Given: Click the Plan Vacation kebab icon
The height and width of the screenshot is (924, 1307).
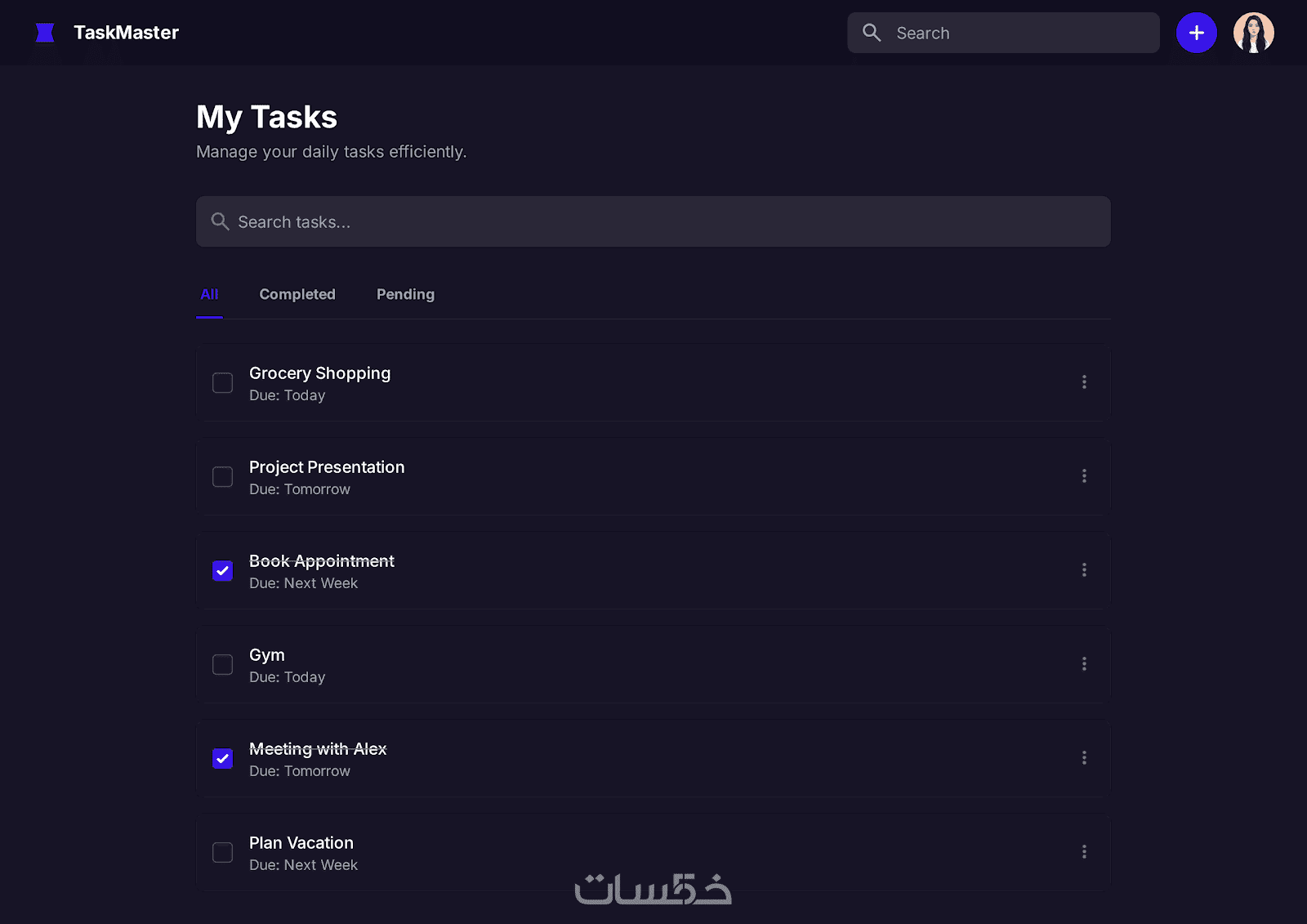Looking at the screenshot, I should click(1084, 852).
